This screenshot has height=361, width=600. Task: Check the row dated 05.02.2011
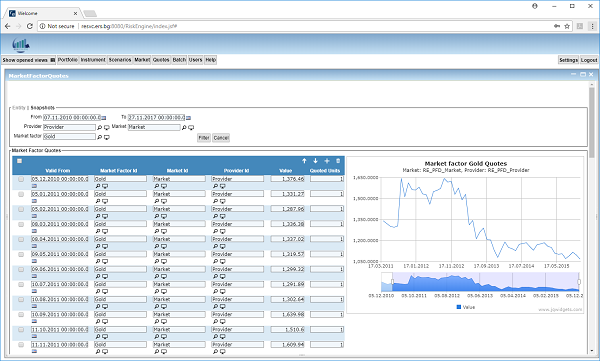pyautogui.click(x=21, y=209)
